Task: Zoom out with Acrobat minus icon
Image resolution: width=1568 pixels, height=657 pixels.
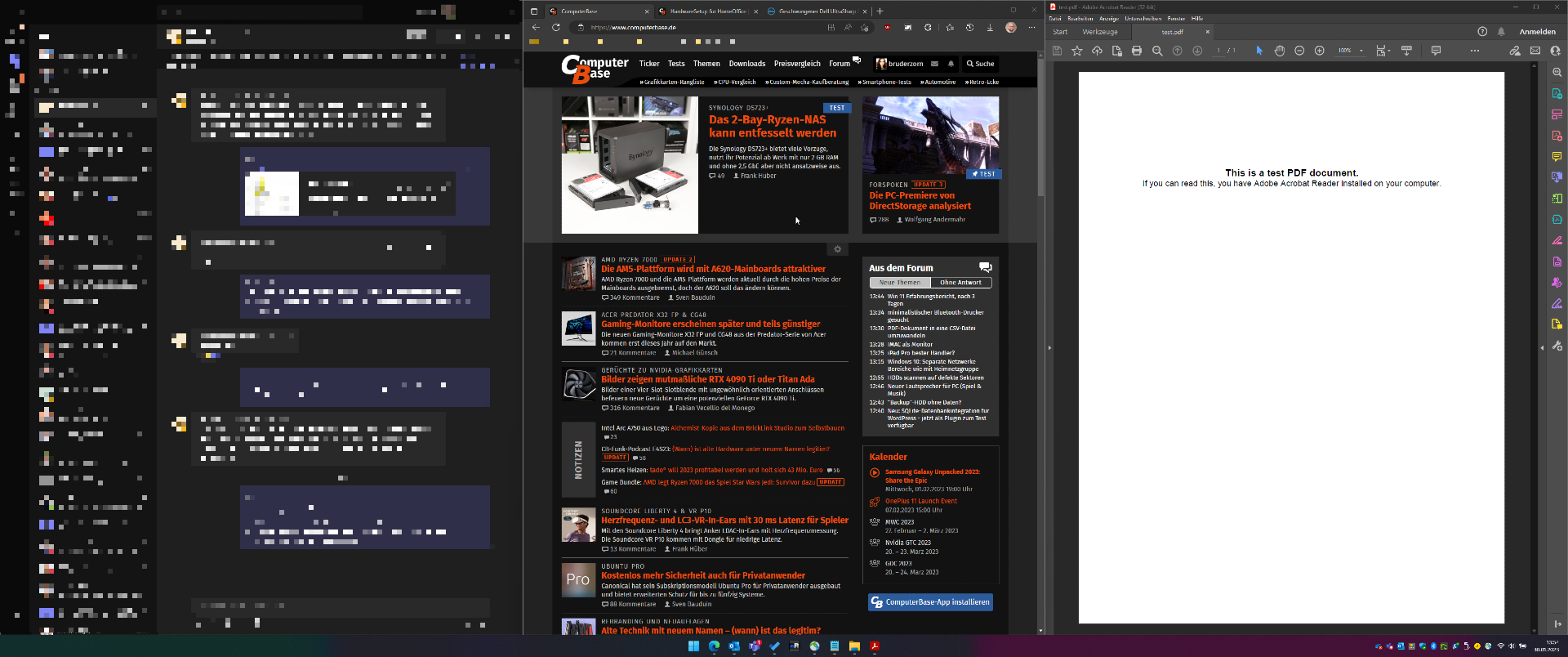Action: (1299, 51)
